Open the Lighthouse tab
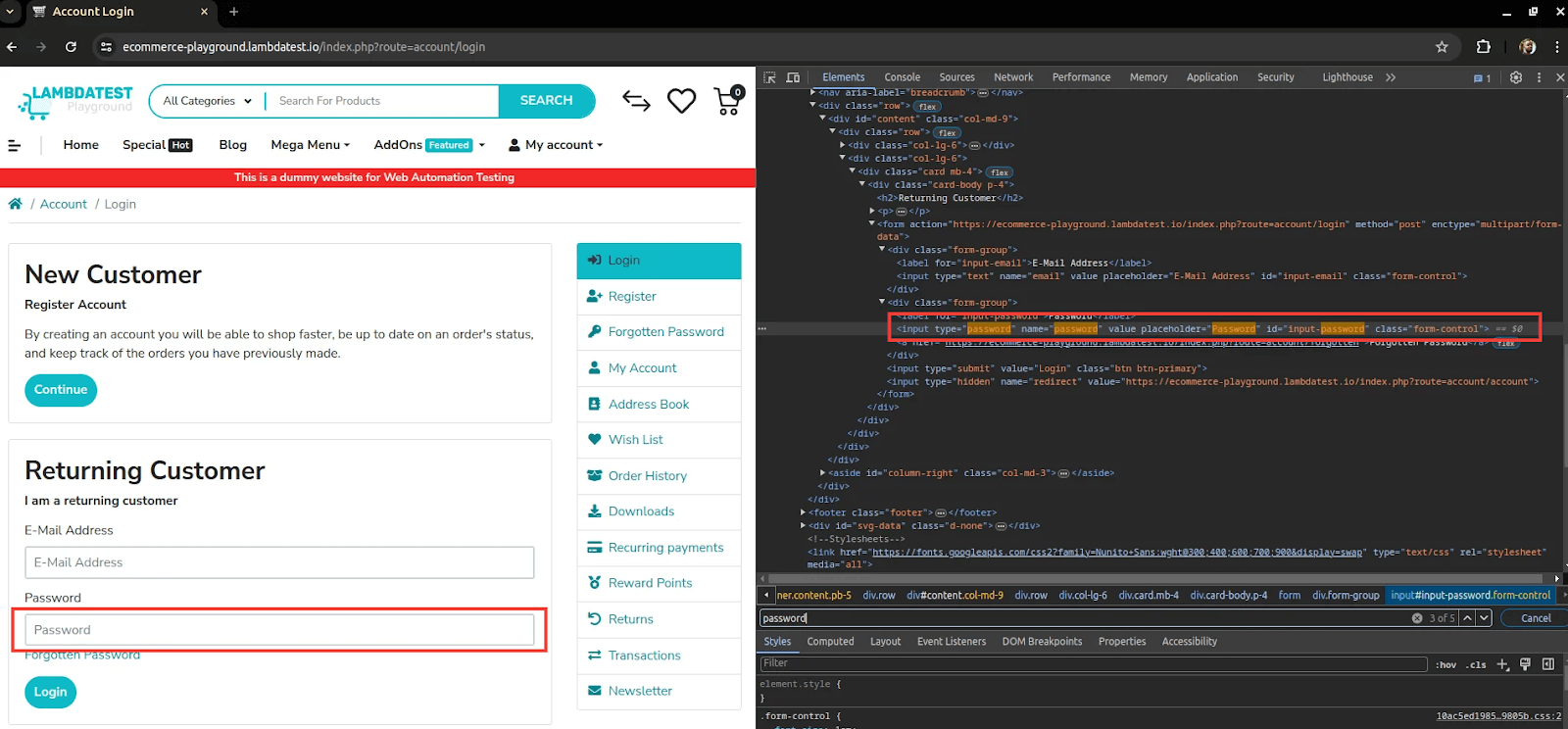 [1347, 77]
